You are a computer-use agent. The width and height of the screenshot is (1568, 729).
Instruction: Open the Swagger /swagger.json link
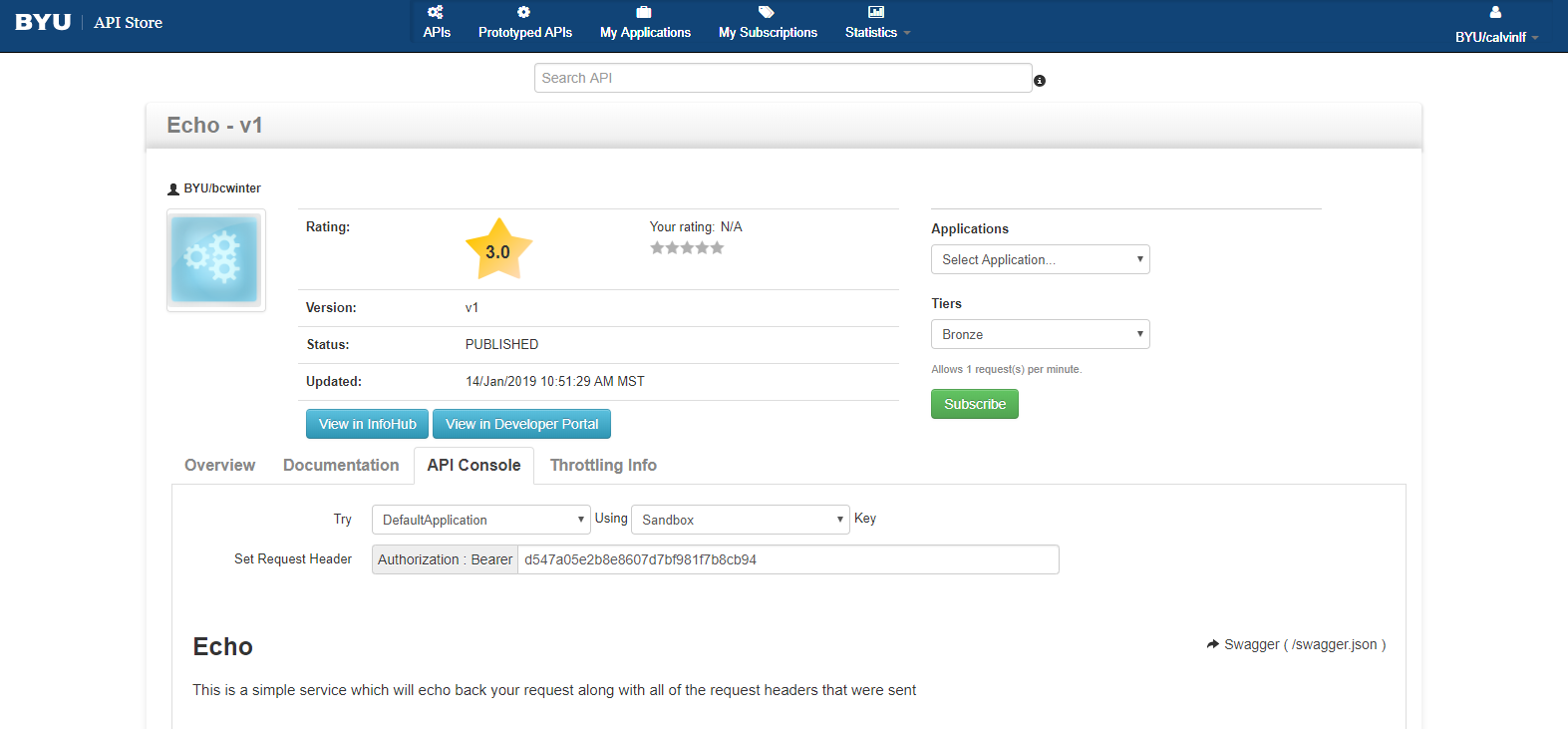pos(1305,644)
